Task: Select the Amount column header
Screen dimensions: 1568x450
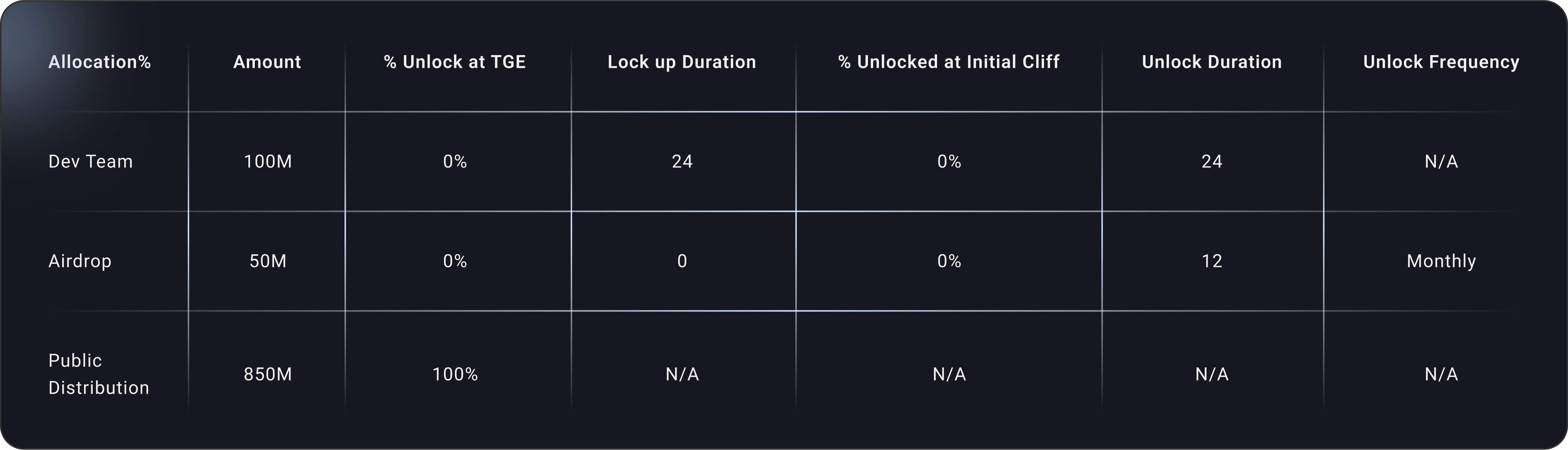Action: (267, 62)
